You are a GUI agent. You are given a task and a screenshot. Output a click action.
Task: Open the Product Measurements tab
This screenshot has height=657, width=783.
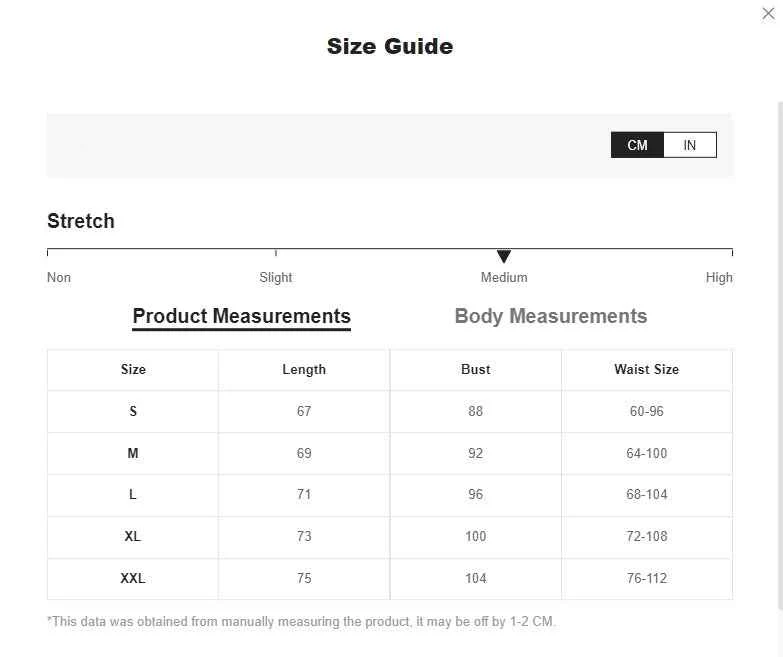pyautogui.click(x=242, y=317)
